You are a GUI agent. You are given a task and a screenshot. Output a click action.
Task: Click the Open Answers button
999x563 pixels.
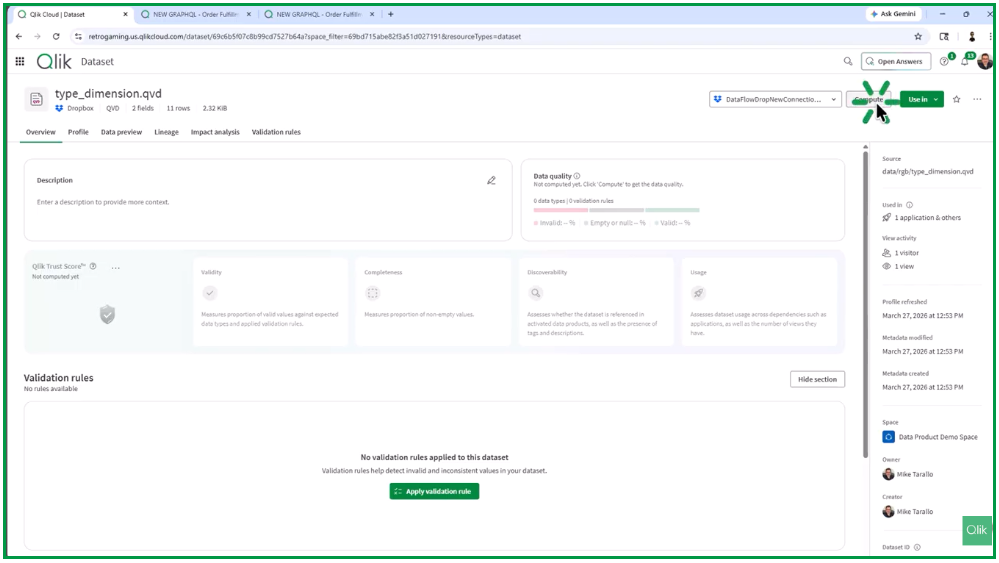click(x=896, y=62)
